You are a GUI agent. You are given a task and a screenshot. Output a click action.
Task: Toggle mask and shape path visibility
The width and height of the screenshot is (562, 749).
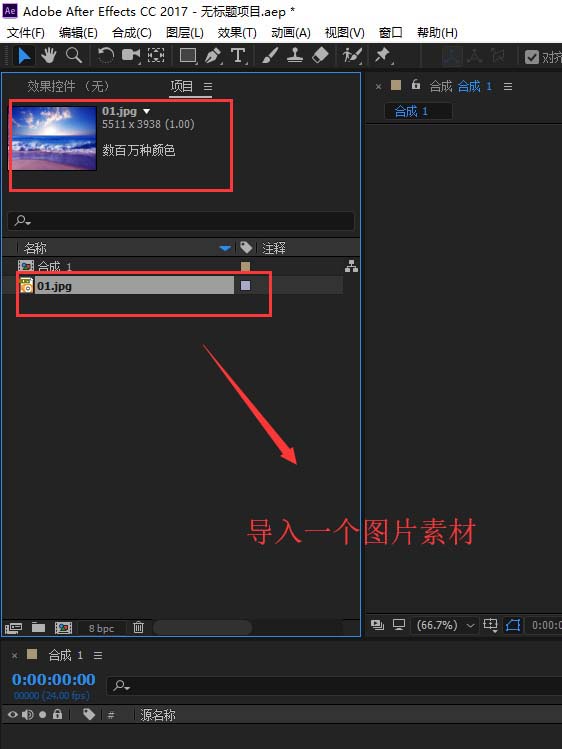[513, 625]
